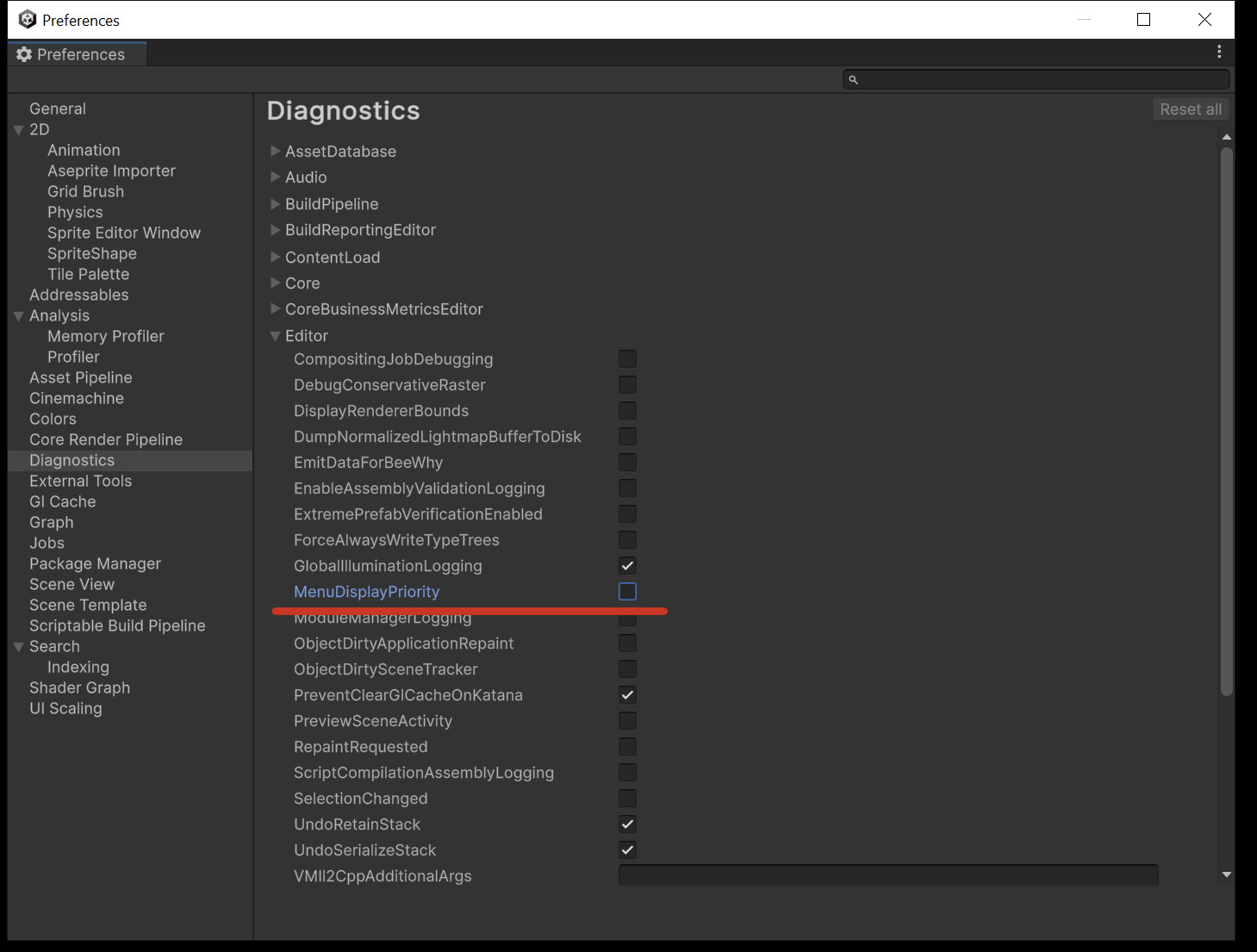Image resolution: width=1257 pixels, height=952 pixels.
Task: Click the VMIl2CppAdditionalArgs input field
Action: click(887, 875)
